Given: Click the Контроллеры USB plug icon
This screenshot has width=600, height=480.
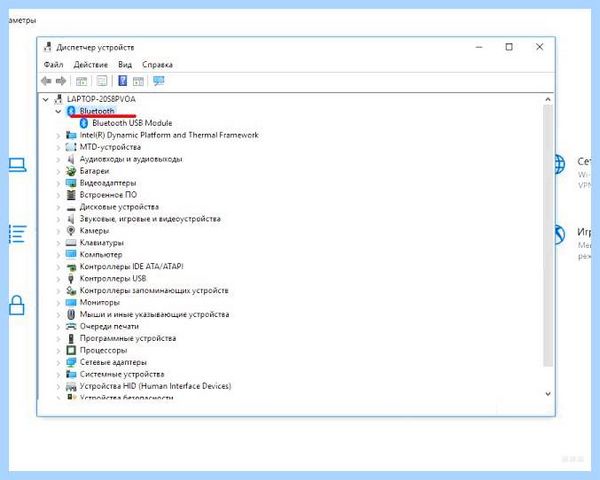Looking at the screenshot, I should point(71,279).
